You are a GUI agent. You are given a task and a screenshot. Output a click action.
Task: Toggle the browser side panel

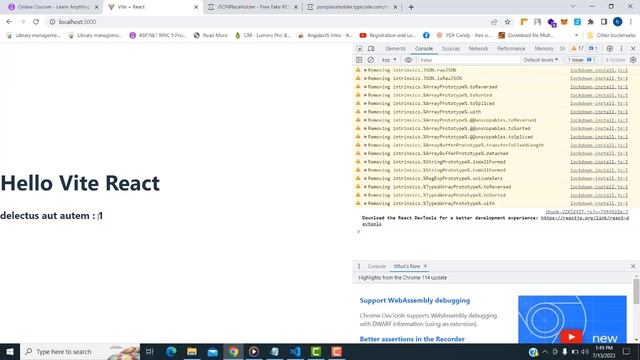(x=604, y=22)
